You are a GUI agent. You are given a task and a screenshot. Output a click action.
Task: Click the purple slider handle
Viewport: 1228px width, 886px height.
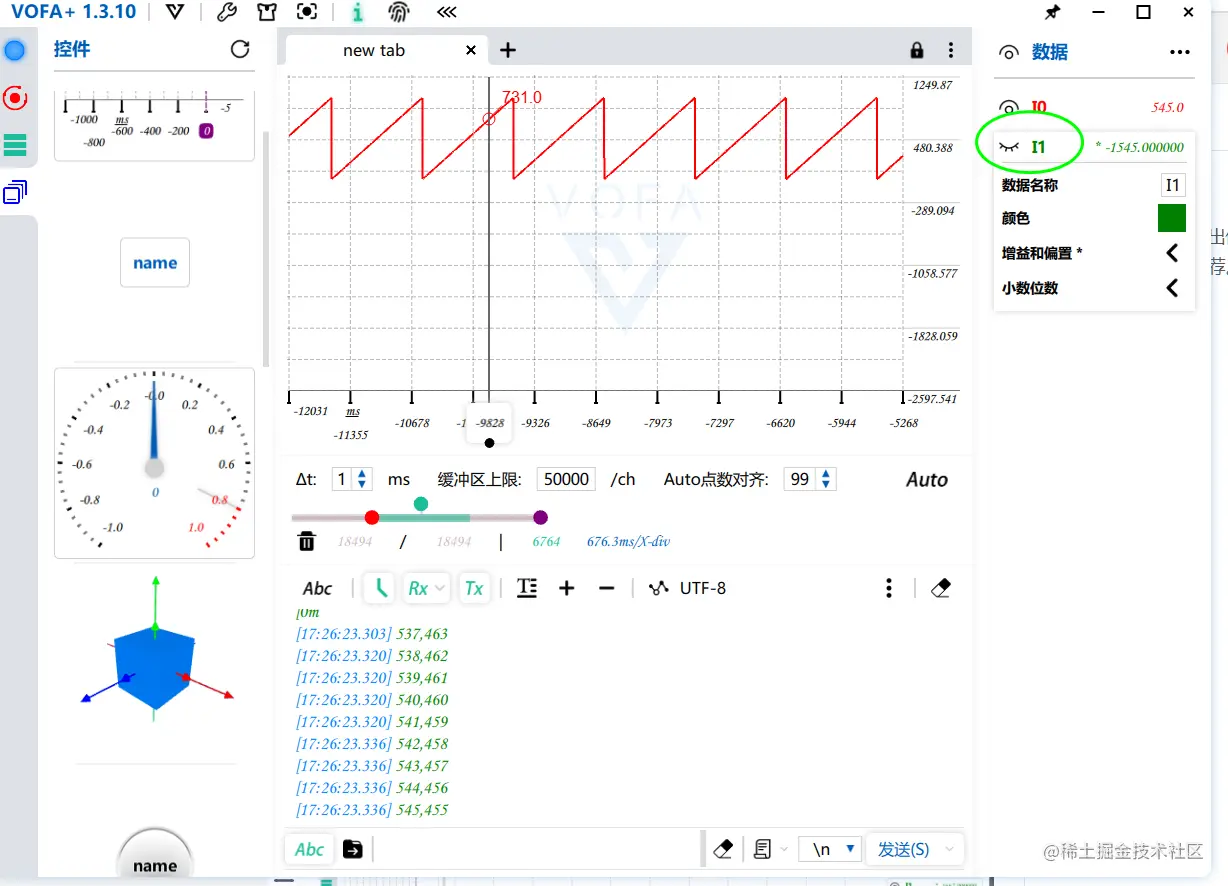[x=540, y=517]
